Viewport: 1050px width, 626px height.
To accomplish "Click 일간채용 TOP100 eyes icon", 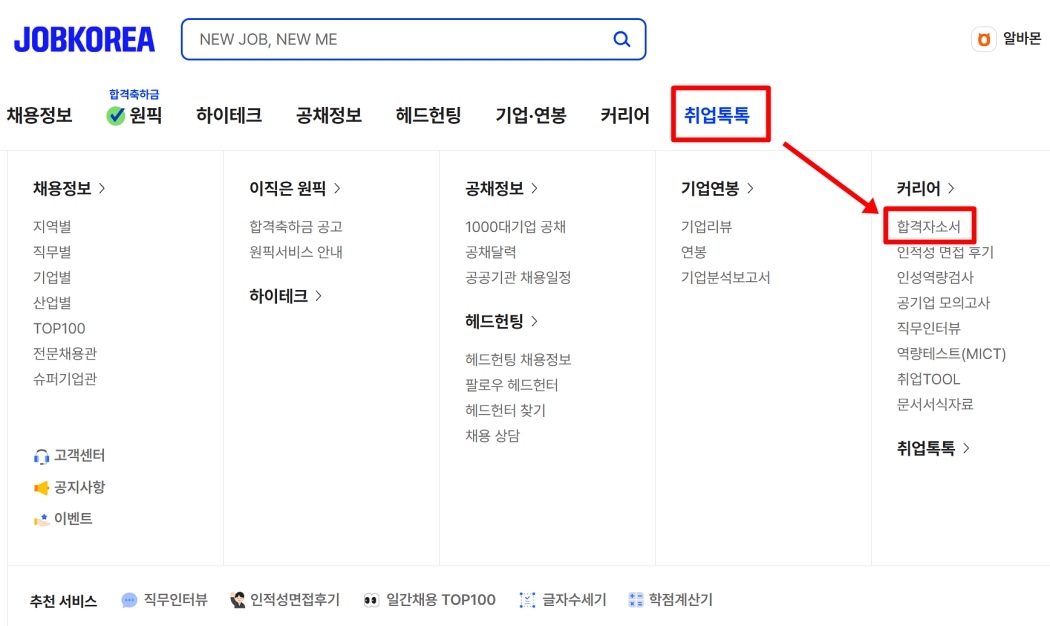I will pos(371,601).
